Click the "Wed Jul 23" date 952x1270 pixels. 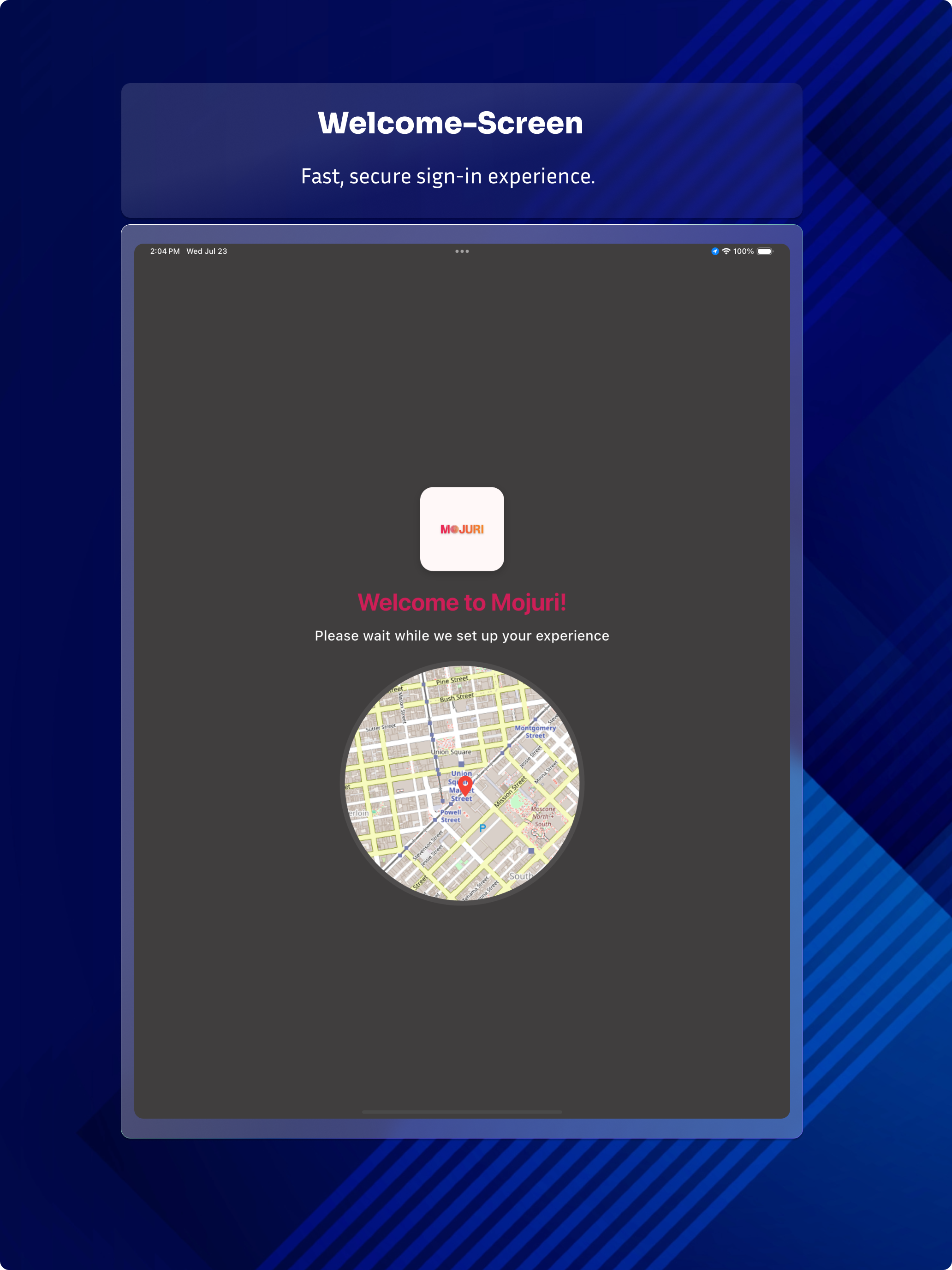pyautogui.click(x=207, y=251)
